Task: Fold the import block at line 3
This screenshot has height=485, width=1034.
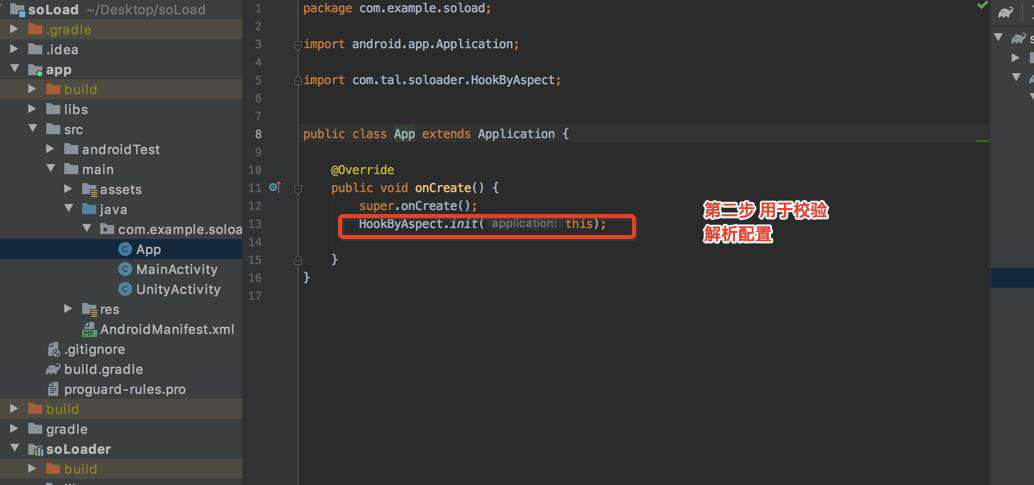Action: pos(297,45)
